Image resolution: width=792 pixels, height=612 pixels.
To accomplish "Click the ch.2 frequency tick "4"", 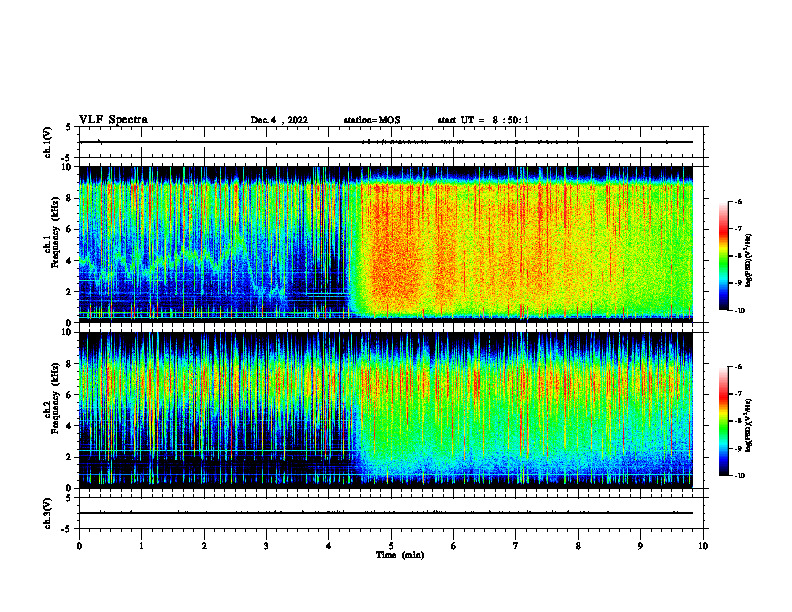I will (x=70, y=426).
